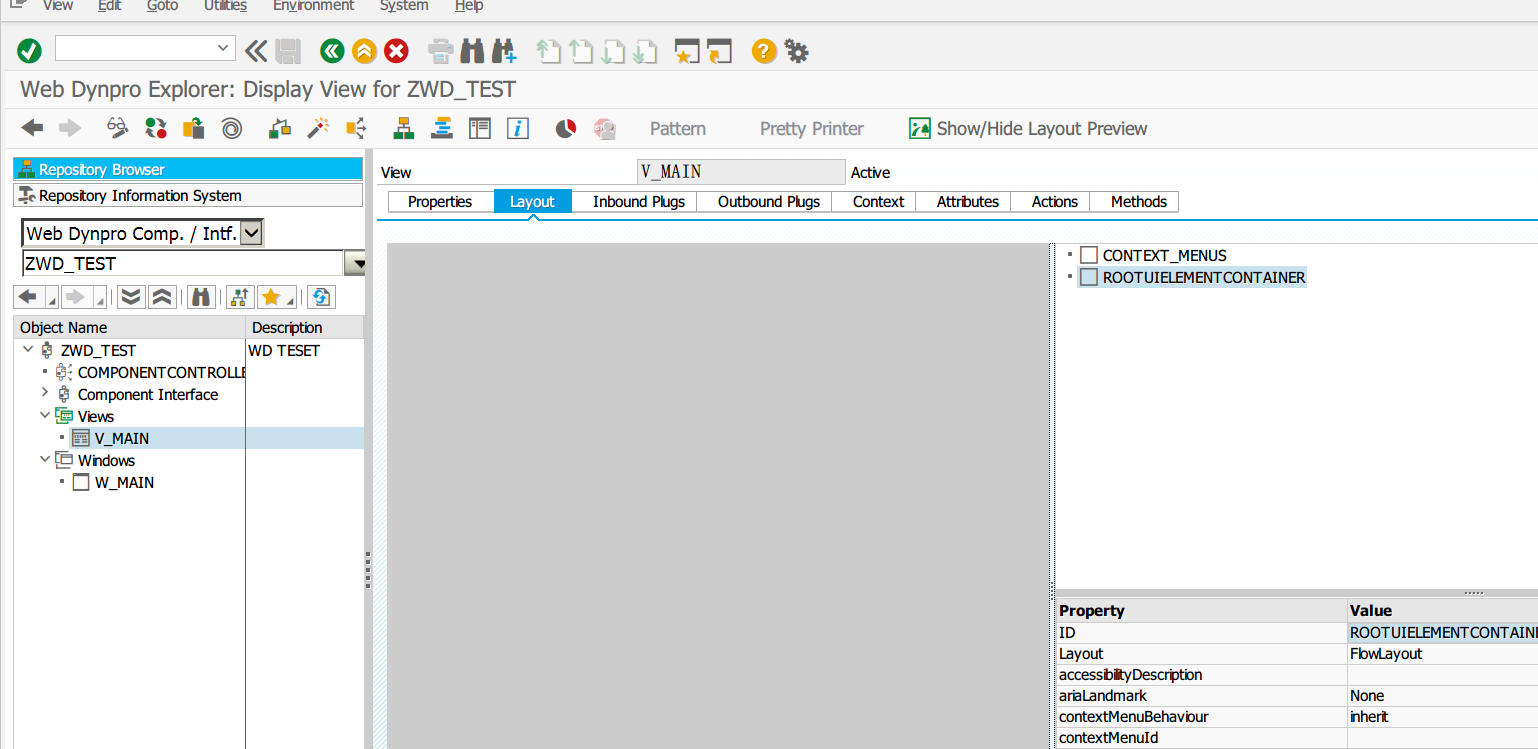Open Repository Information System
Screen dimensions: 1538x749
(130, 195)
